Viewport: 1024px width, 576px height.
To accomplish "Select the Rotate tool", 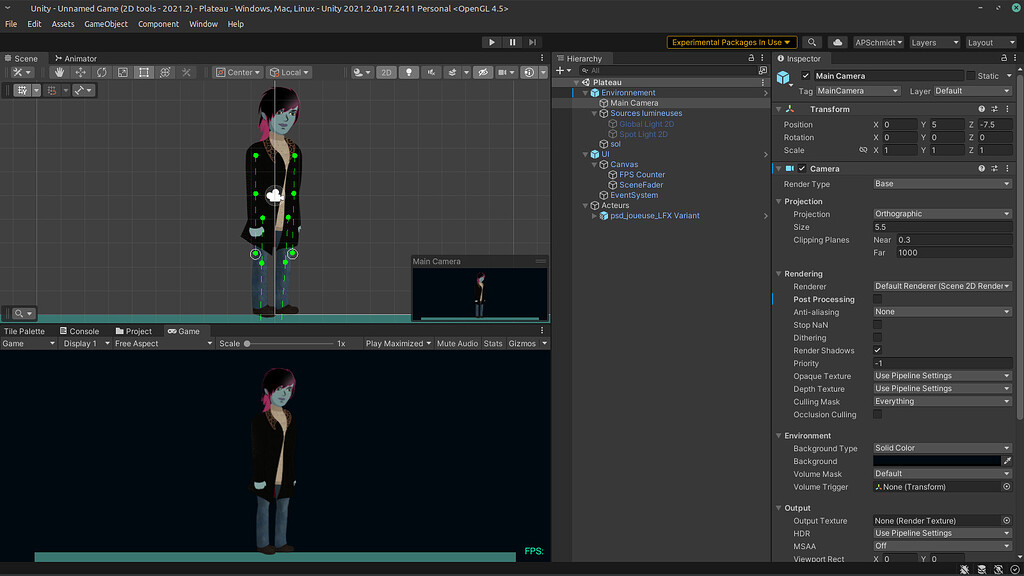I will tap(102, 72).
